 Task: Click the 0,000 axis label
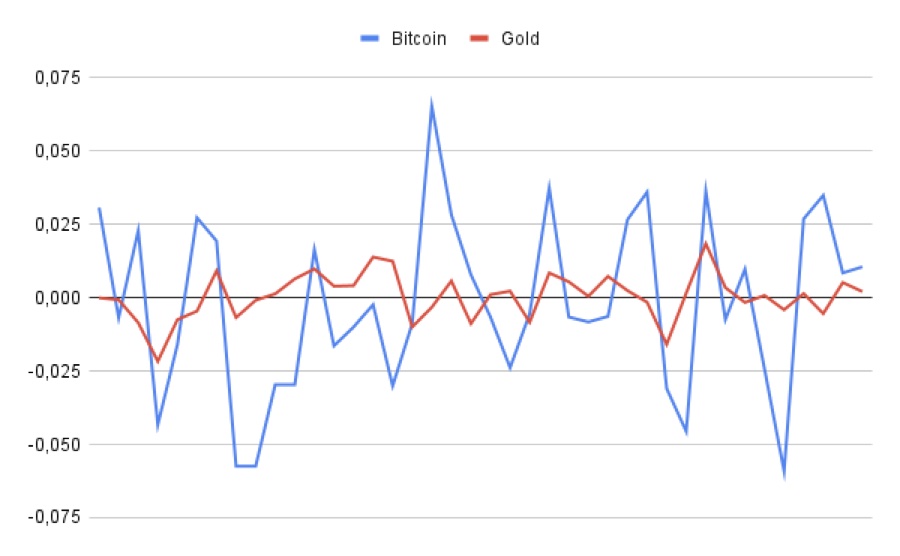coord(57,298)
